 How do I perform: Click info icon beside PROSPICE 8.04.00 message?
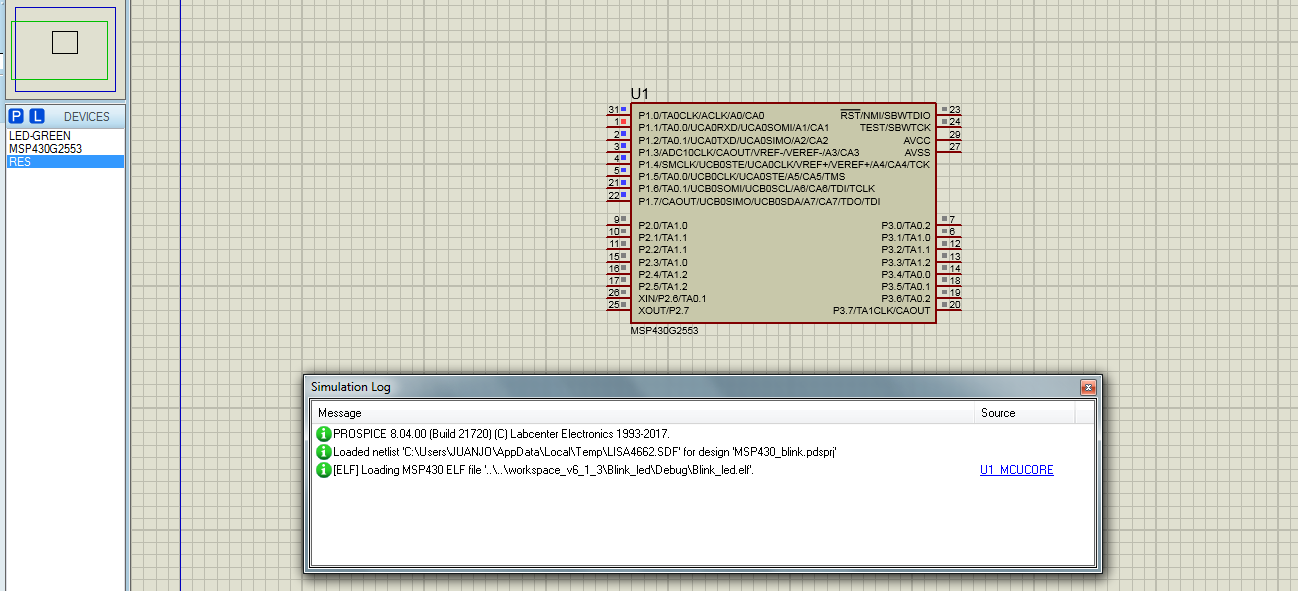point(323,434)
